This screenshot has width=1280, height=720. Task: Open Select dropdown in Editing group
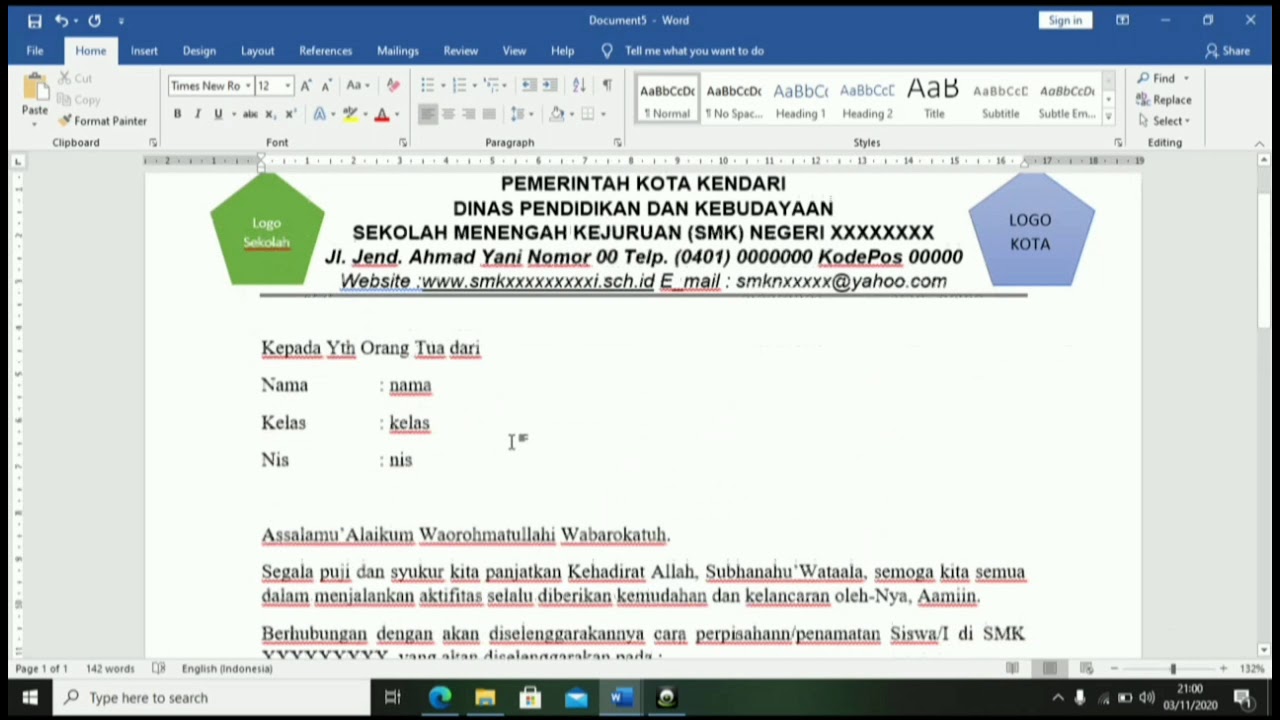(x=1163, y=121)
